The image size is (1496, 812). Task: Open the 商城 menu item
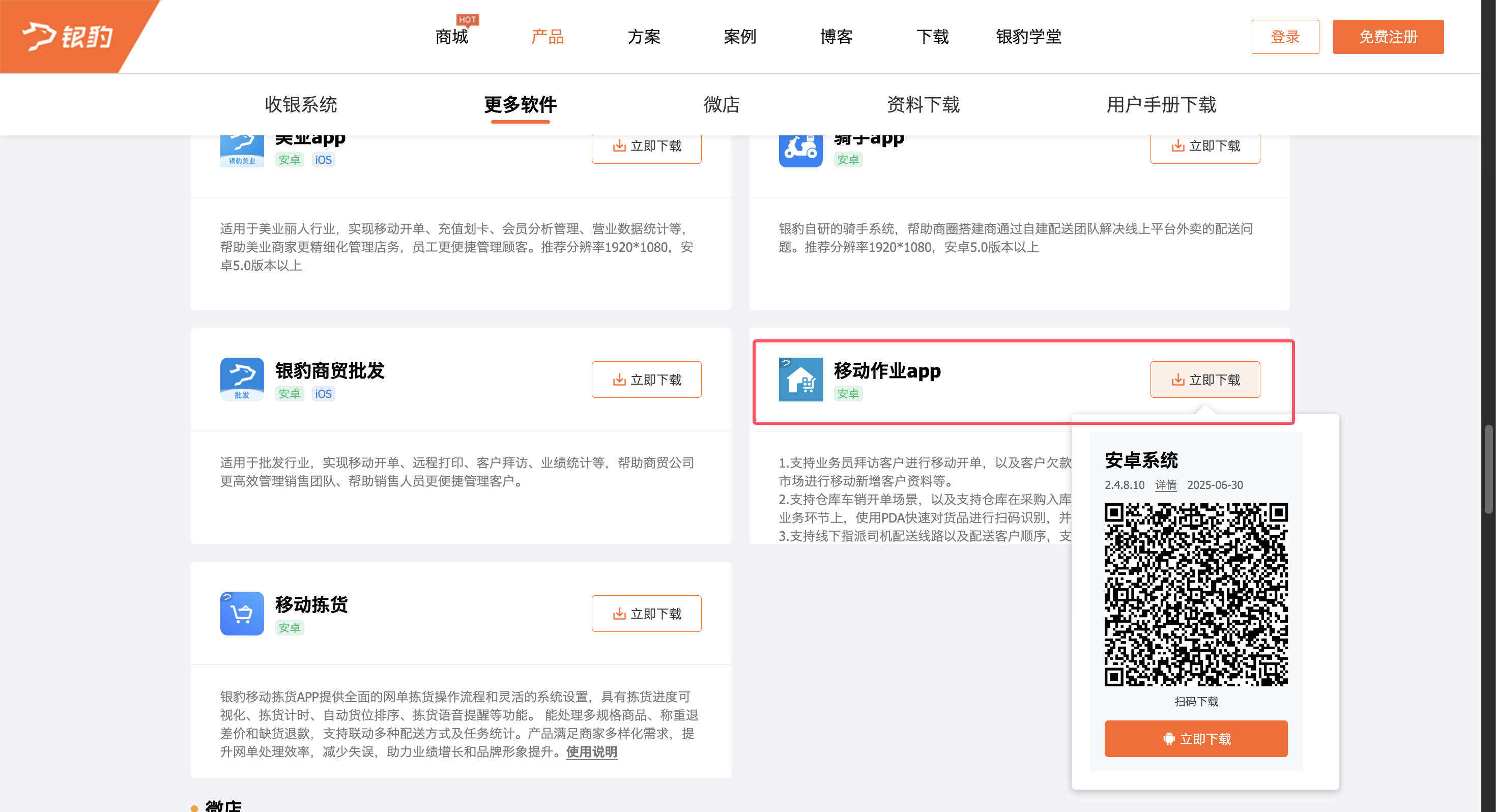(451, 37)
